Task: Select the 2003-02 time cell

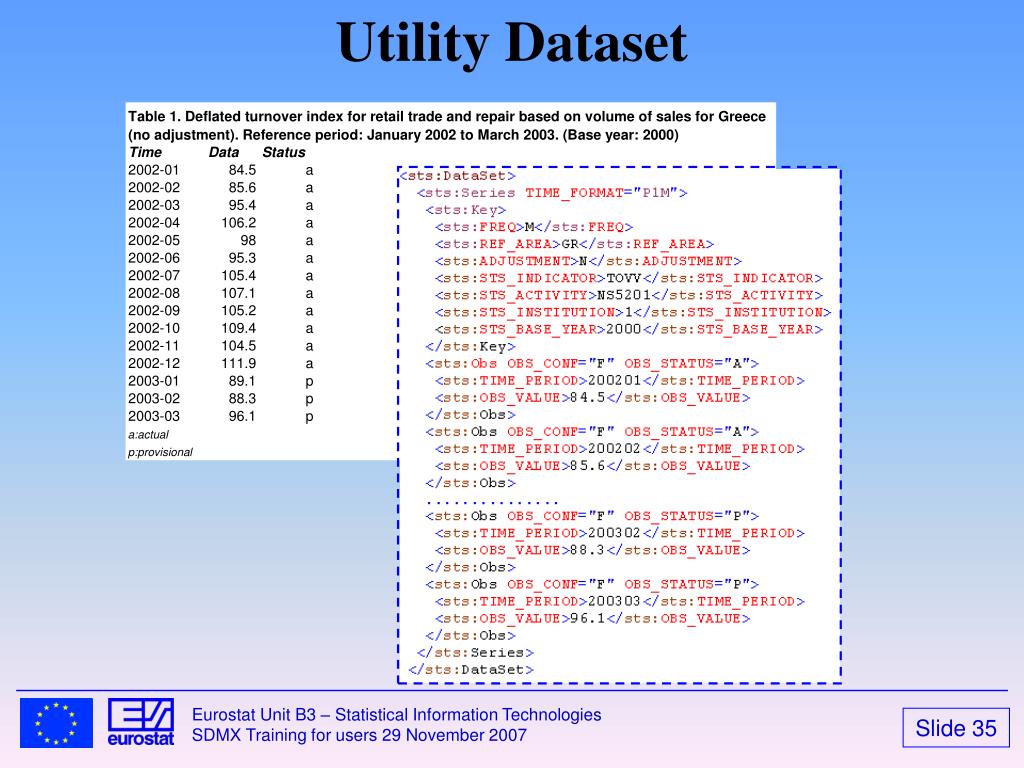Action: click(153, 399)
